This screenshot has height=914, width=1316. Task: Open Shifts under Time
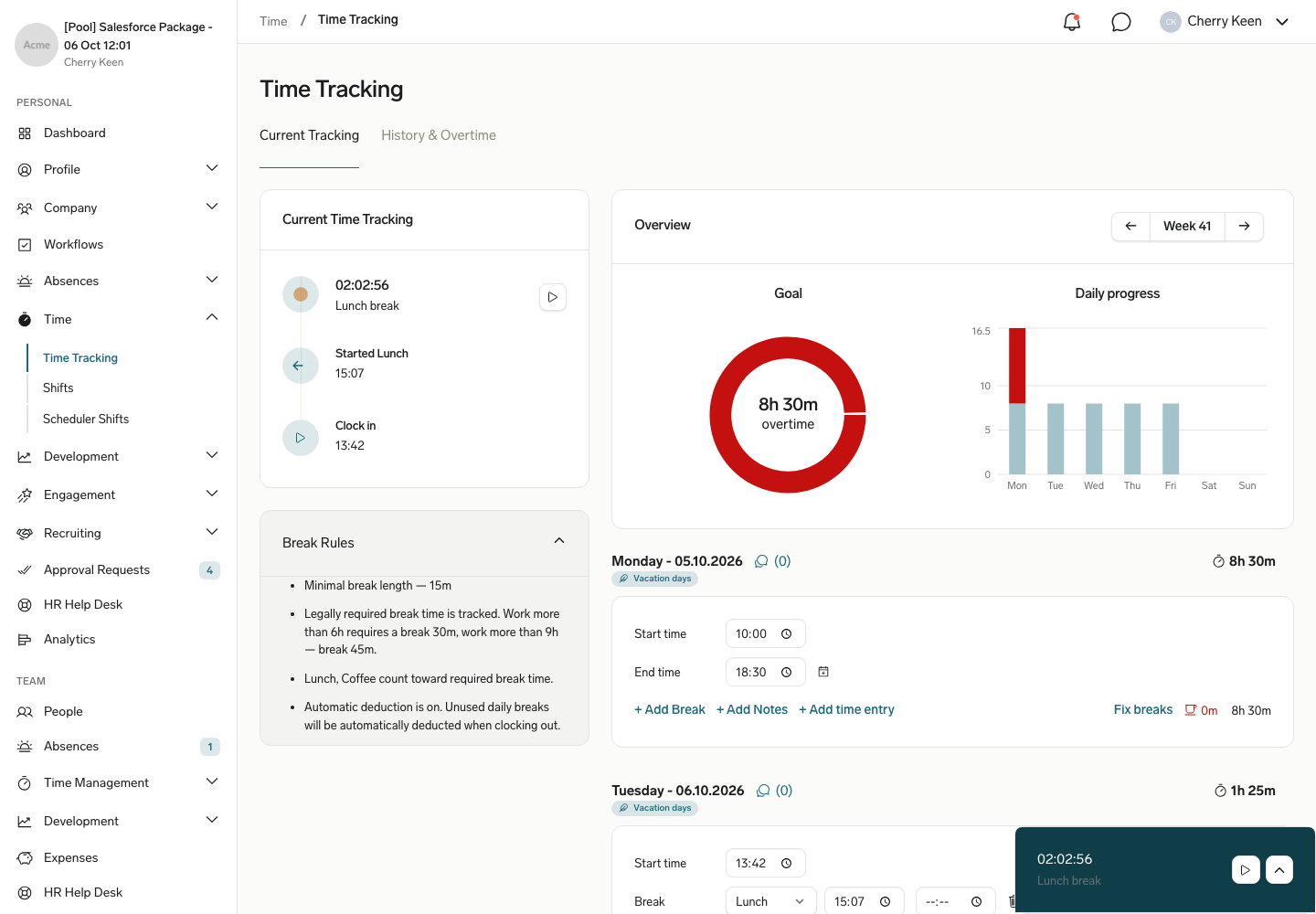[x=58, y=388]
